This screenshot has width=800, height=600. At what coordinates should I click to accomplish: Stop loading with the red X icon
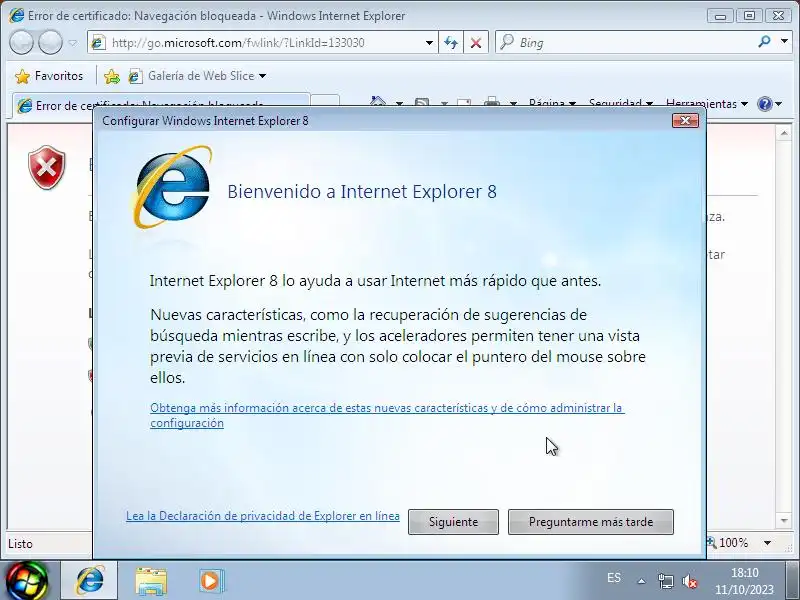pyautogui.click(x=476, y=43)
